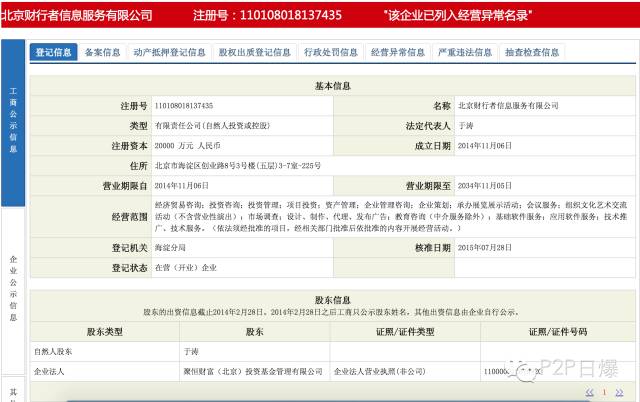Click page number 1 in pagination
Image resolution: width=640 pixels, height=402 pixels.
point(604,393)
